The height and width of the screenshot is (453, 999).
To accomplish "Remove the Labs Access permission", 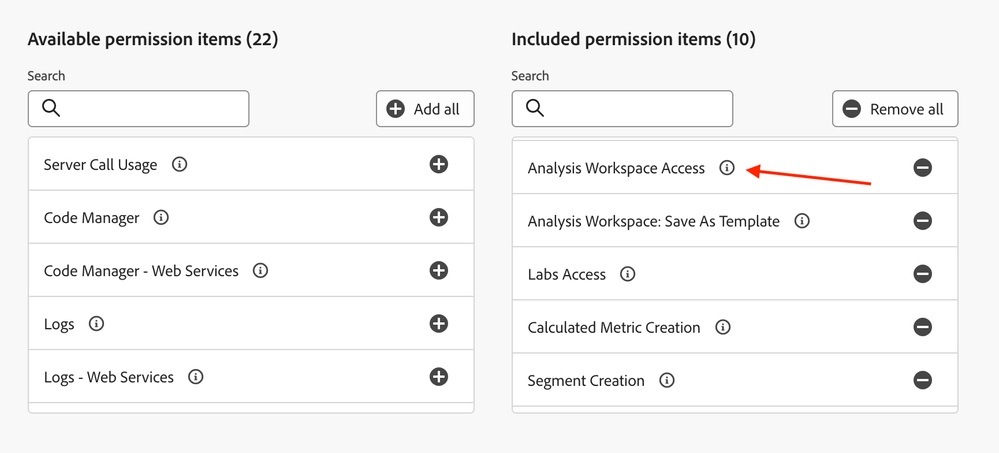I will pyautogui.click(x=922, y=274).
